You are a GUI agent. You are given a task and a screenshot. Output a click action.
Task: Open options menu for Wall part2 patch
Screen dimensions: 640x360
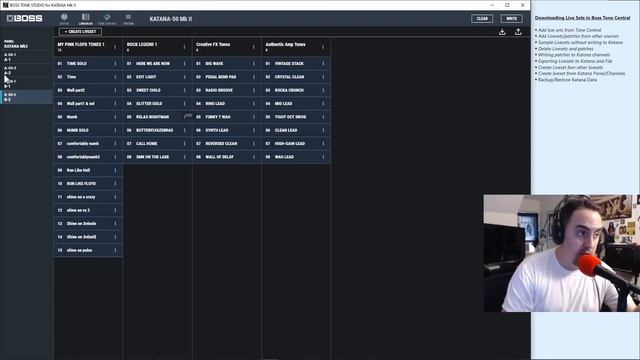[115, 90]
